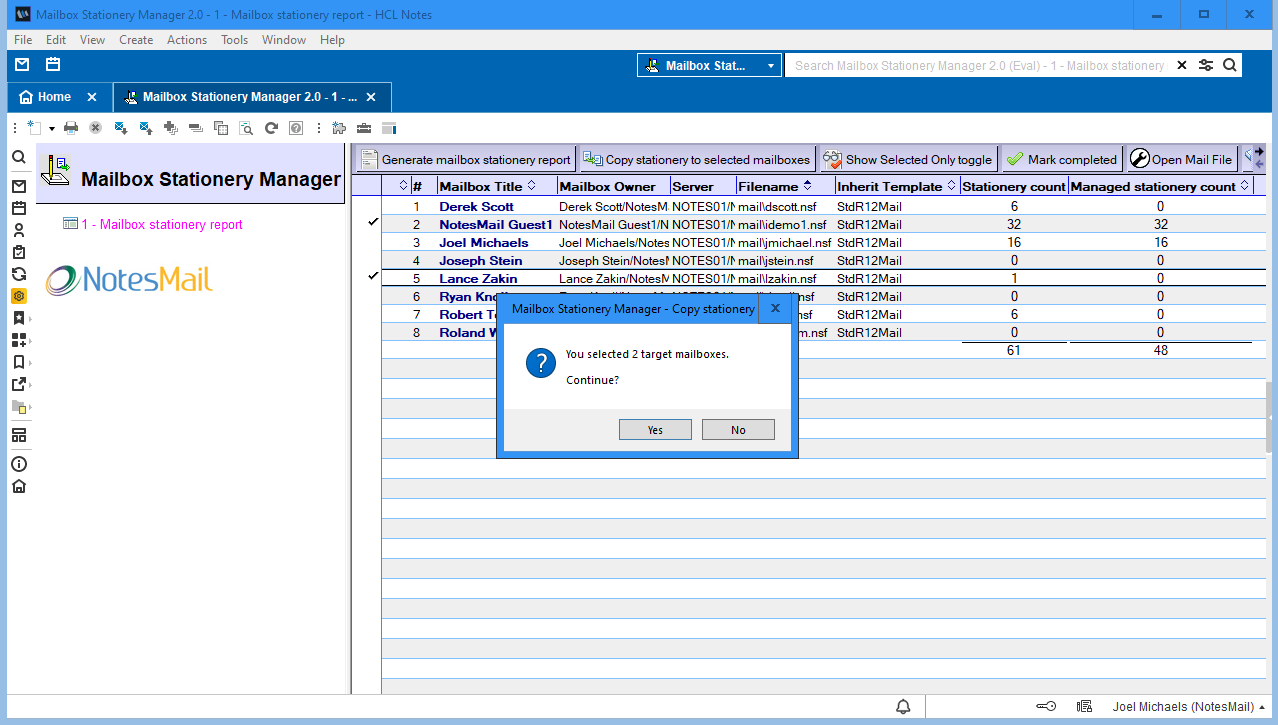The width and height of the screenshot is (1278, 725).
Task: Click the notification bell in the status bar
Action: click(904, 706)
